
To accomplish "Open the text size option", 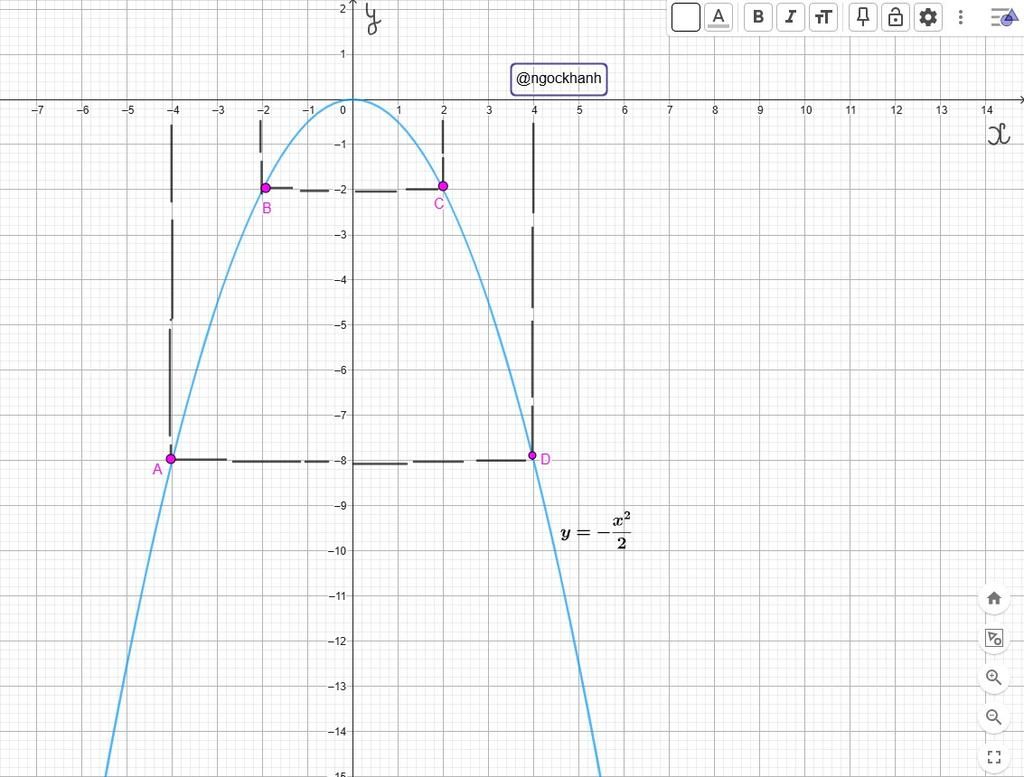I will (x=824, y=17).
